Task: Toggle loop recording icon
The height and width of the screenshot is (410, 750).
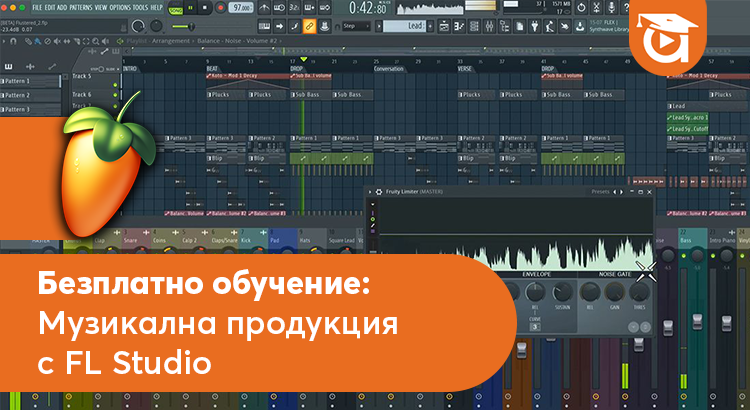Action: coord(324,8)
